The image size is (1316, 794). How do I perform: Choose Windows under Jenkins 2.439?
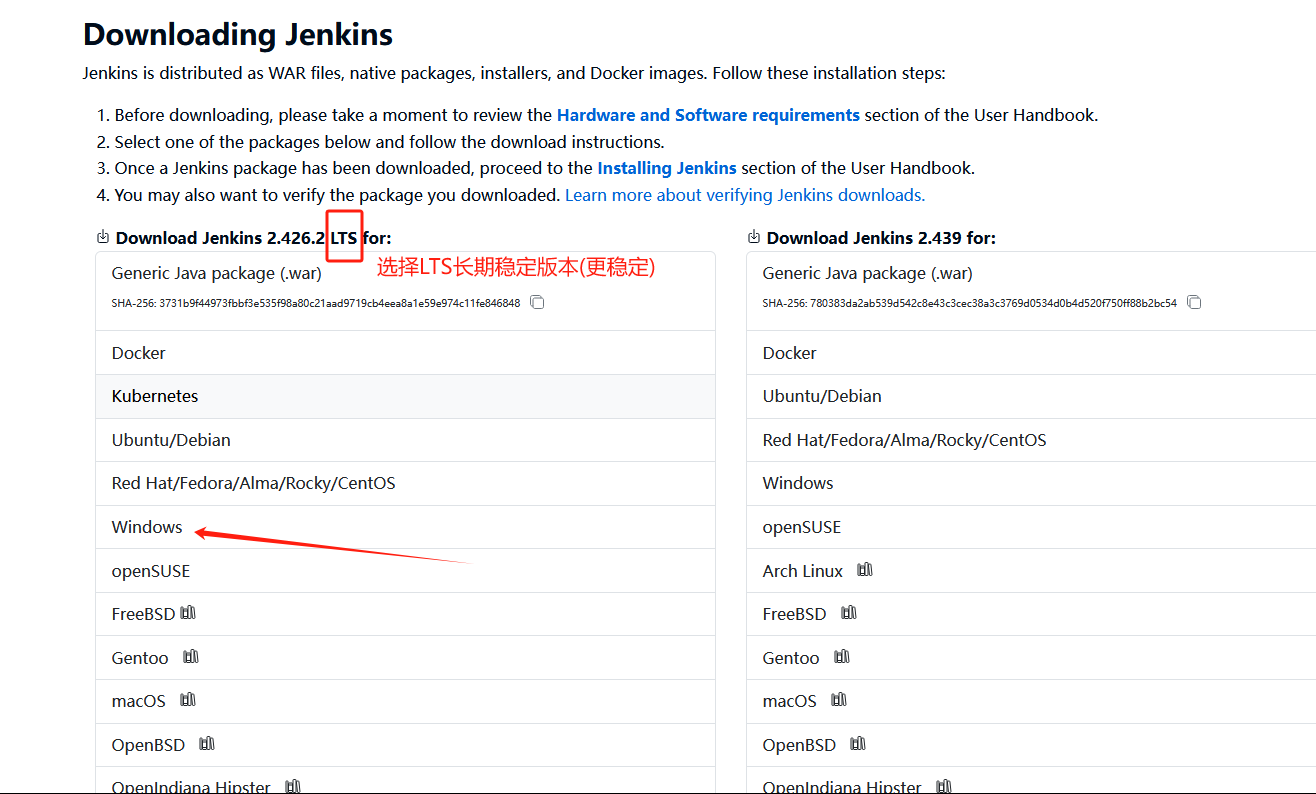1031,483
